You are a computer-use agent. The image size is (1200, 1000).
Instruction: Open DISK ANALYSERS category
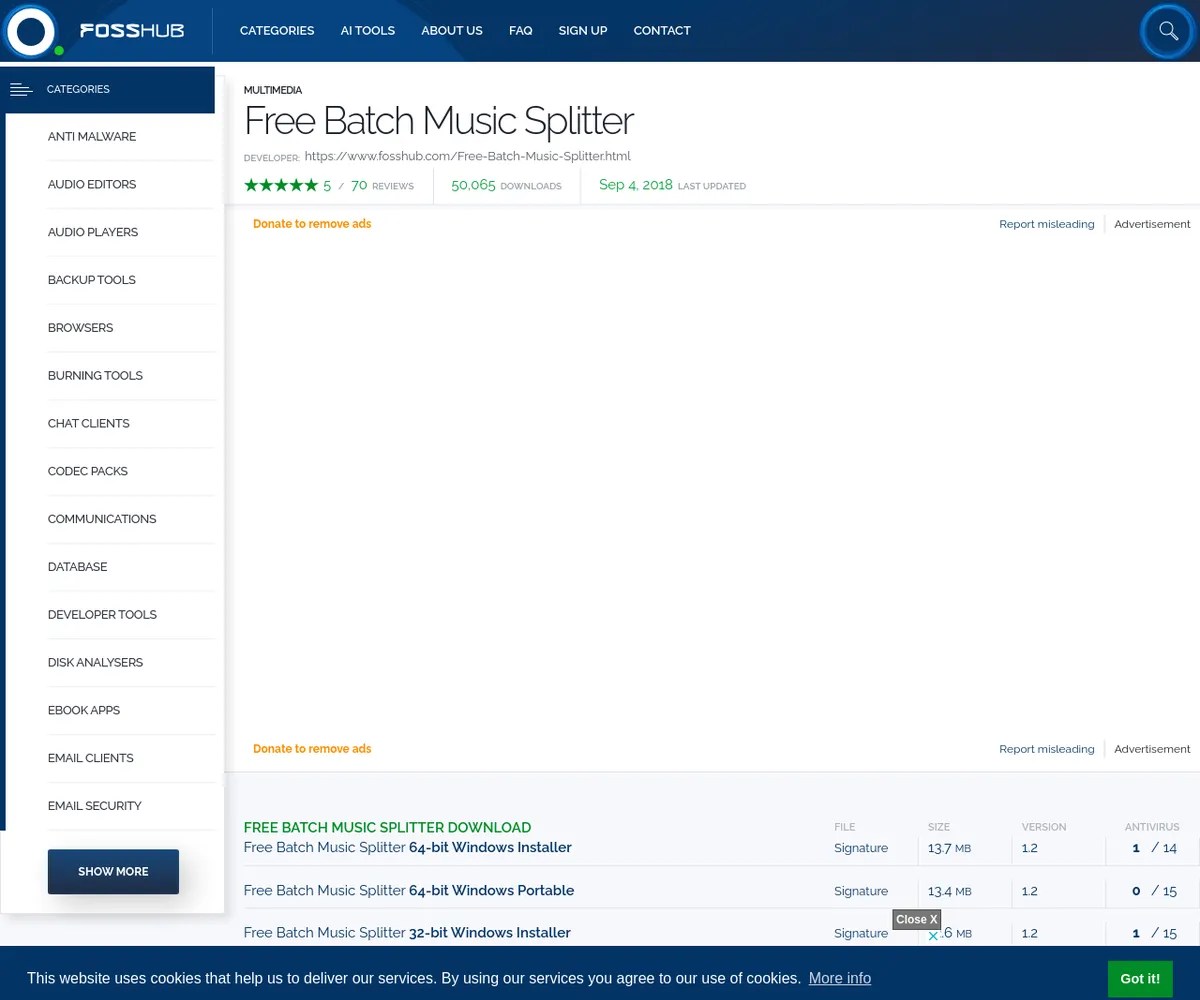coord(95,663)
